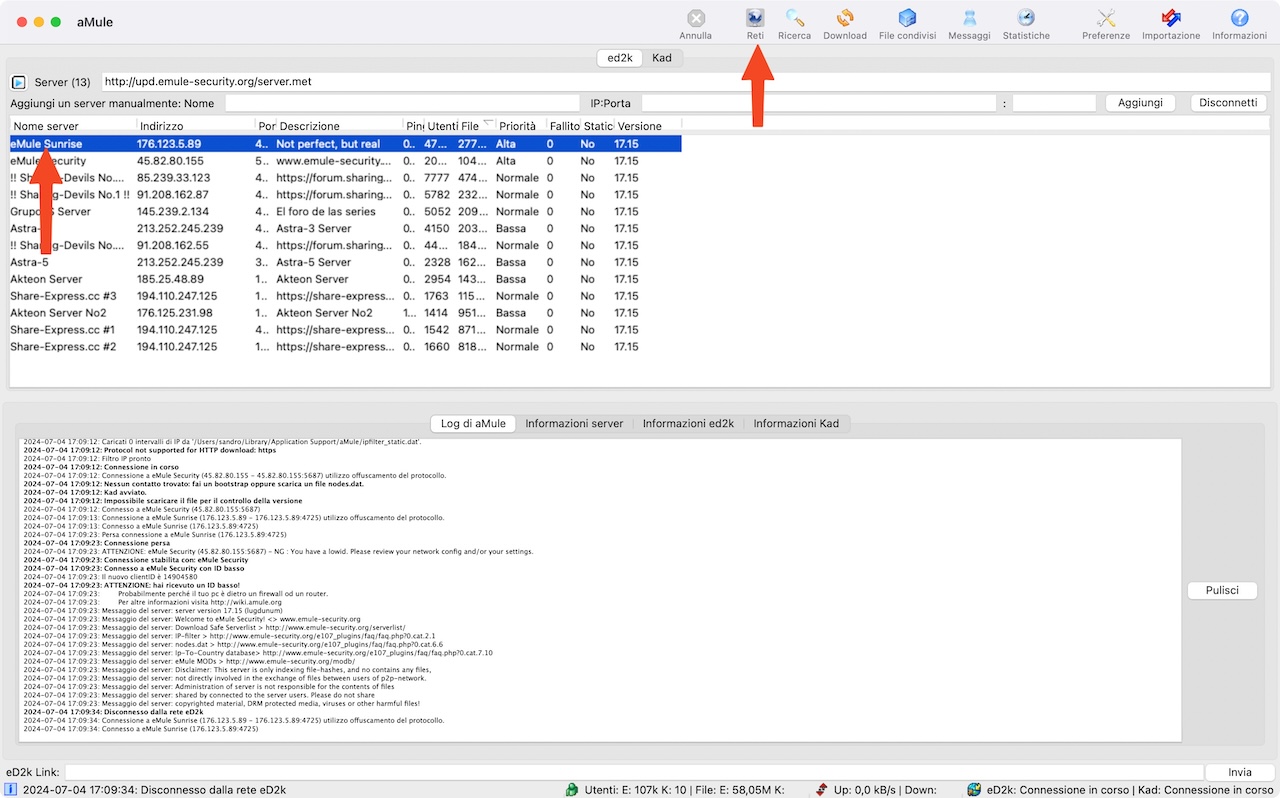Image resolution: width=1280 pixels, height=798 pixels.
Task: Focus the port number field after the colon
Action: pyautogui.click(x=1054, y=103)
